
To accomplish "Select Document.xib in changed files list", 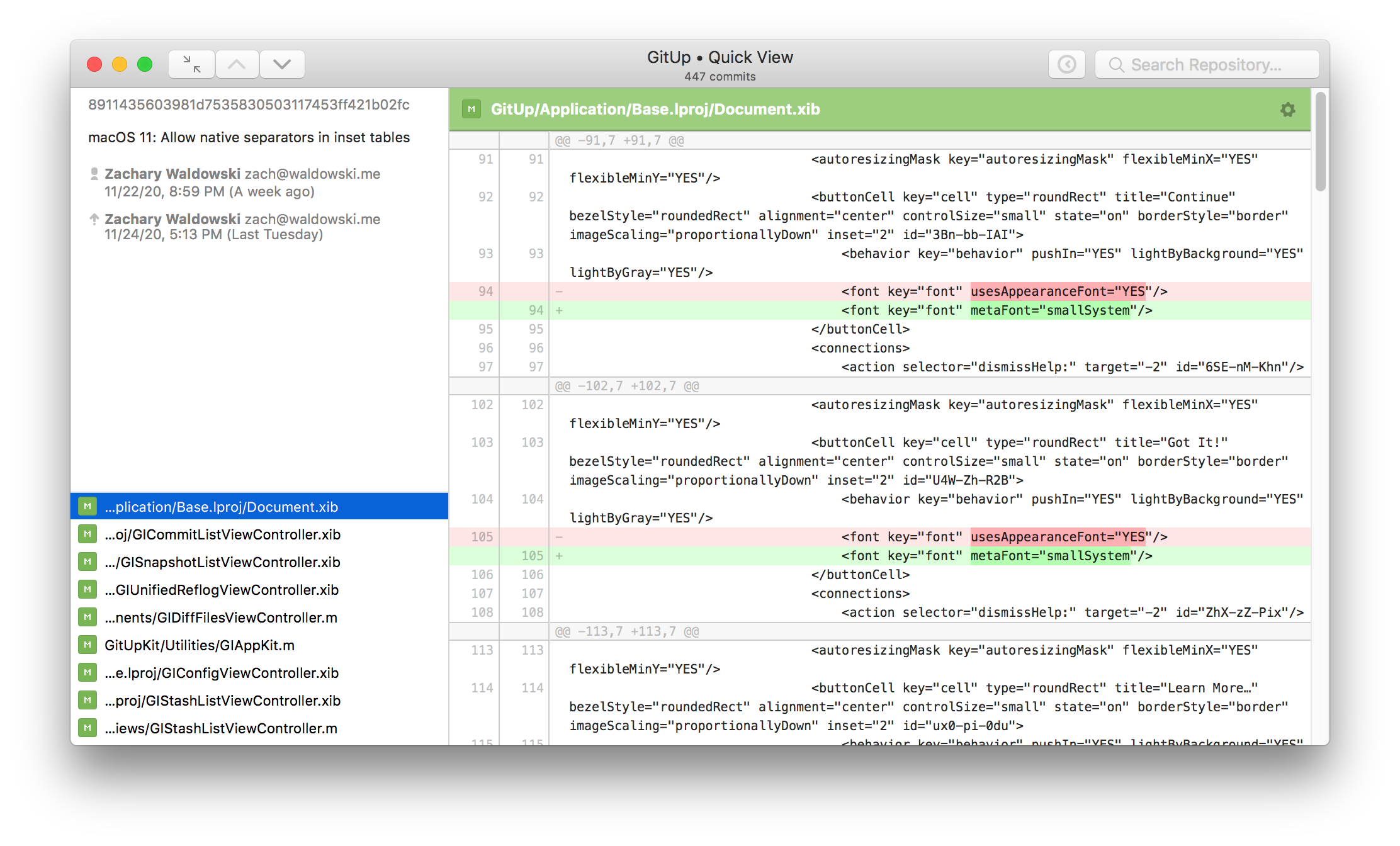I will tap(222, 507).
